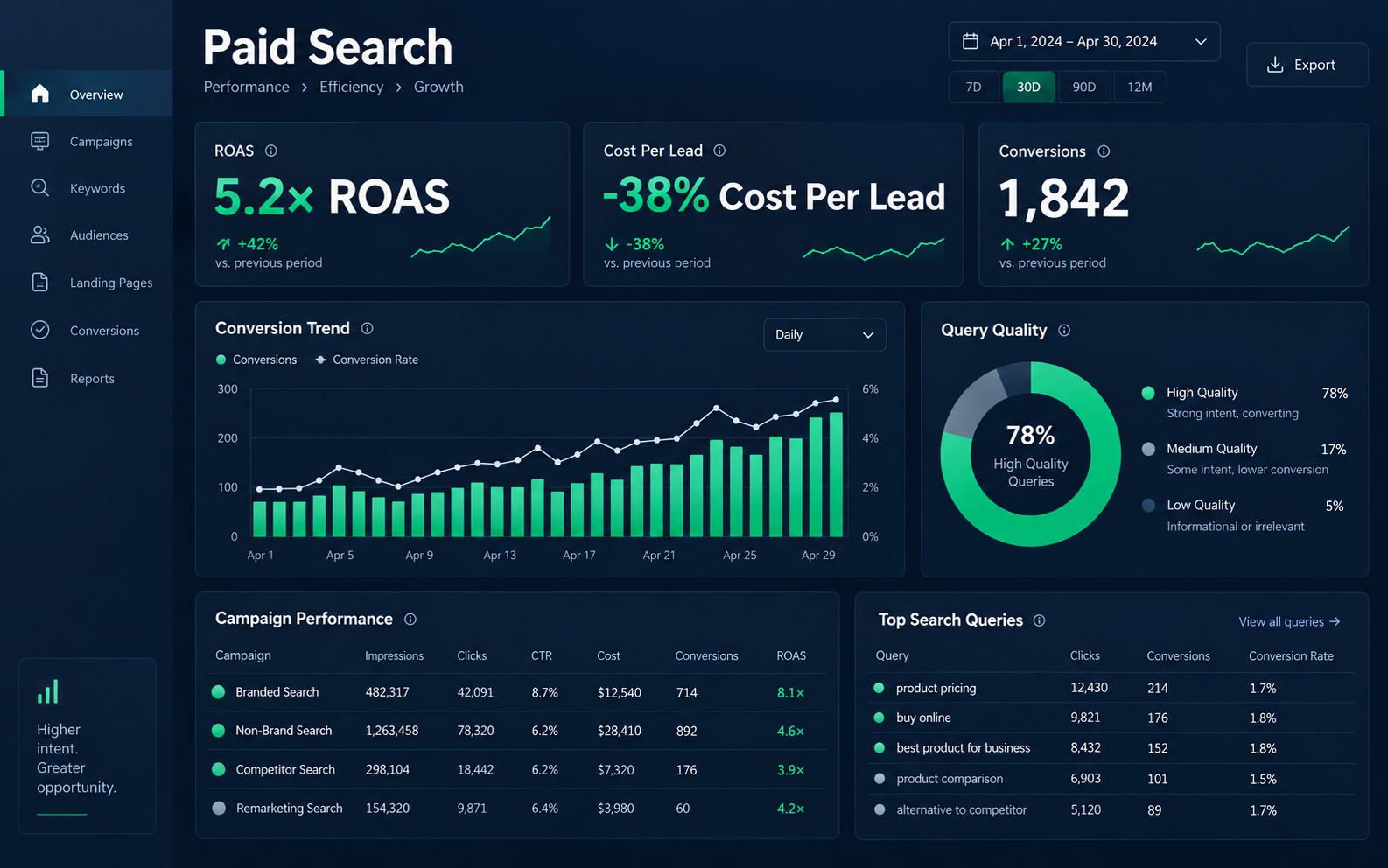Image resolution: width=1388 pixels, height=868 pixels.
Task: Open Keywords in sidebar menu
Action: [87, 187]
